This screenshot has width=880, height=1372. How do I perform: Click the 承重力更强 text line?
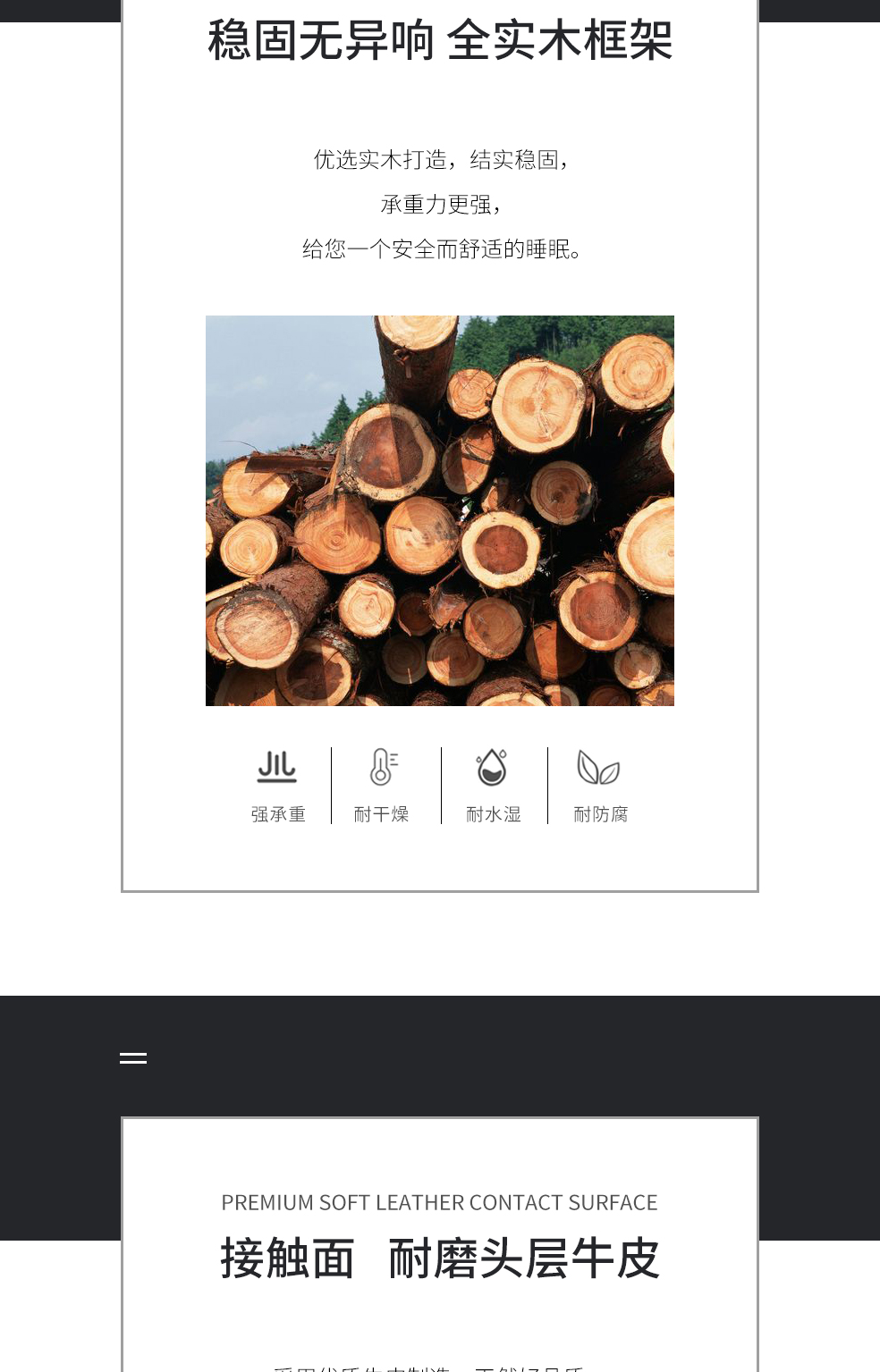[440, 205]
